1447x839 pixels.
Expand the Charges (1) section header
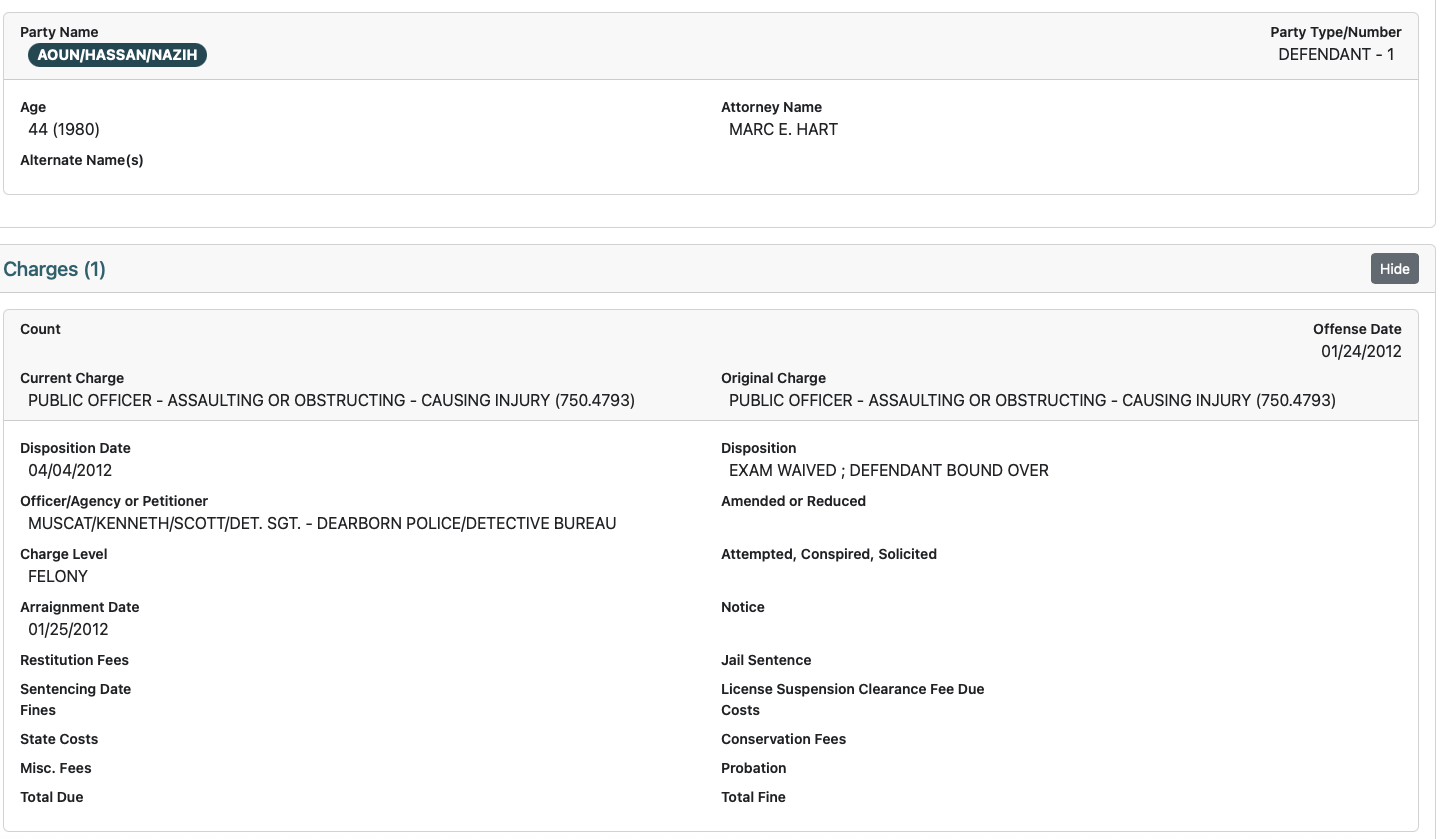(x=54, y=269)
